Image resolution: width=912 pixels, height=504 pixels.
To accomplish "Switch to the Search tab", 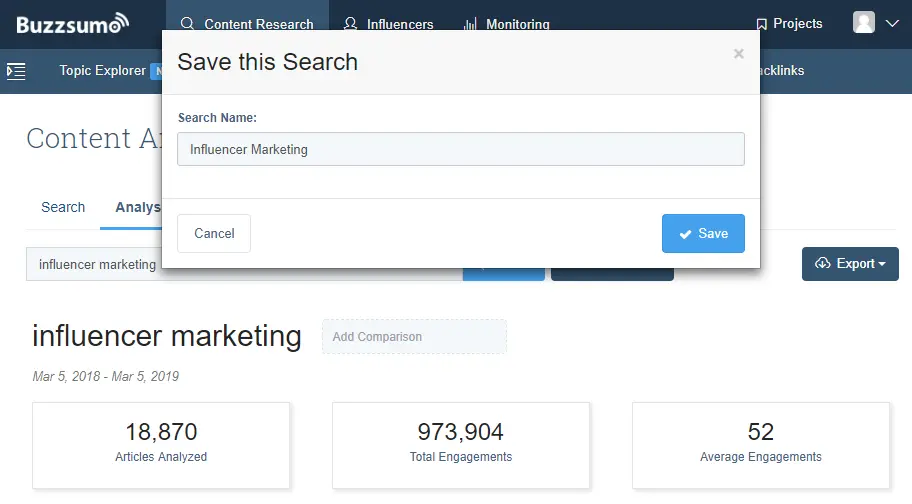I will [x=63, y=207].
